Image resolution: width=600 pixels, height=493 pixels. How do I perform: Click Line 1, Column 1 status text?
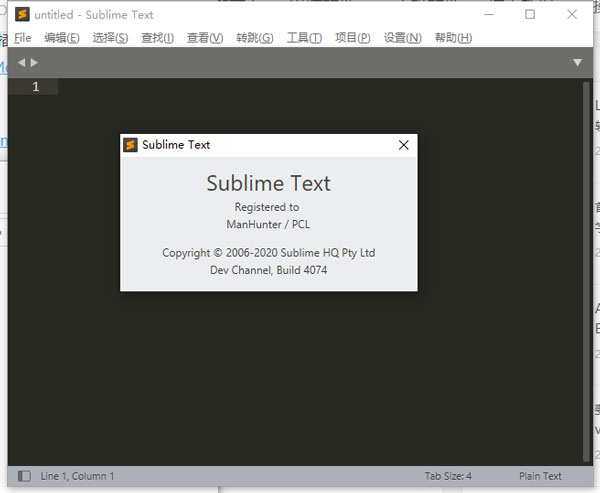pos(77,476)
